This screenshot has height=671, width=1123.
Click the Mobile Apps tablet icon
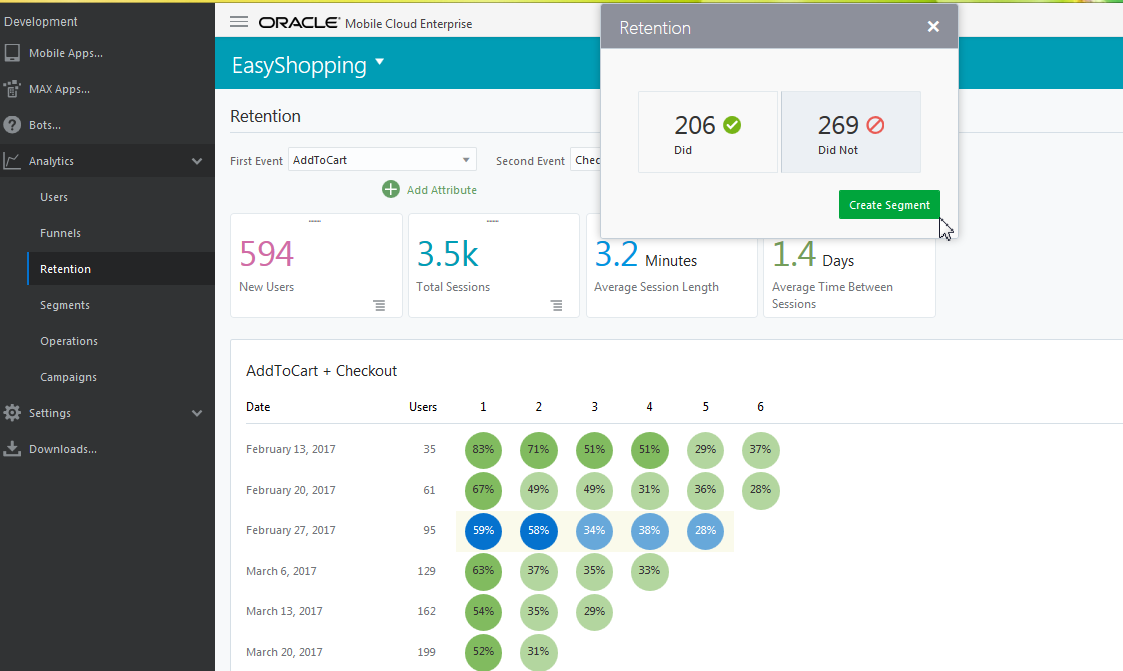[12, 53]
